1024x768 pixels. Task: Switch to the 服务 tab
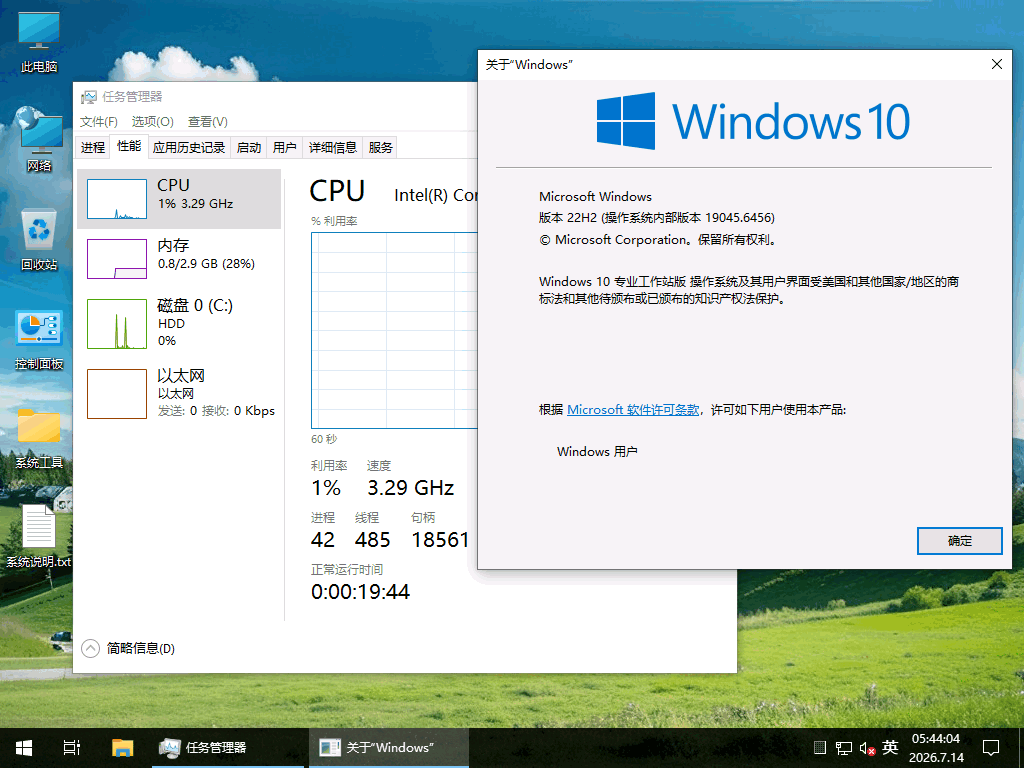380,148
